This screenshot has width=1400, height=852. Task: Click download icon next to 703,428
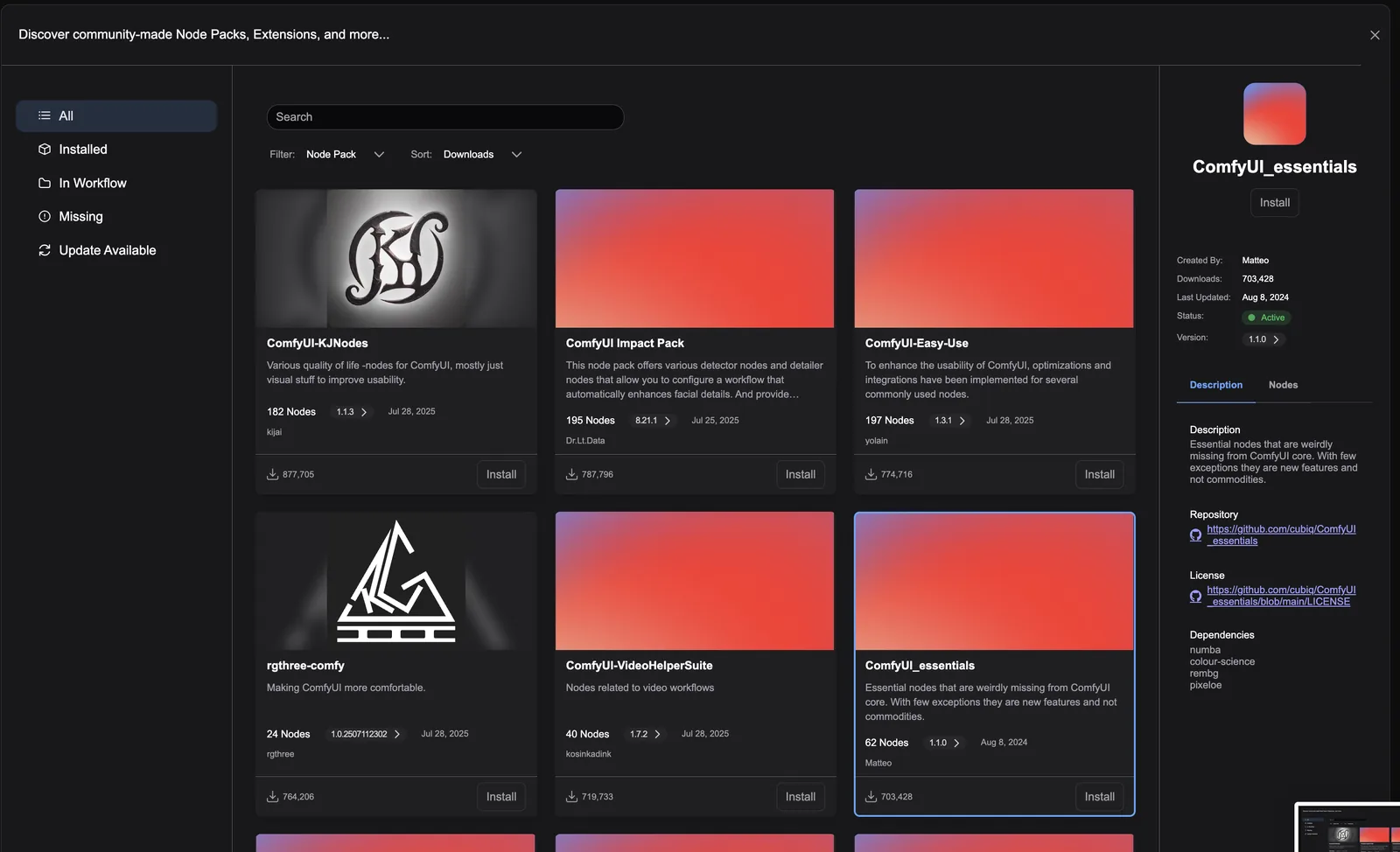coord(871,796)
